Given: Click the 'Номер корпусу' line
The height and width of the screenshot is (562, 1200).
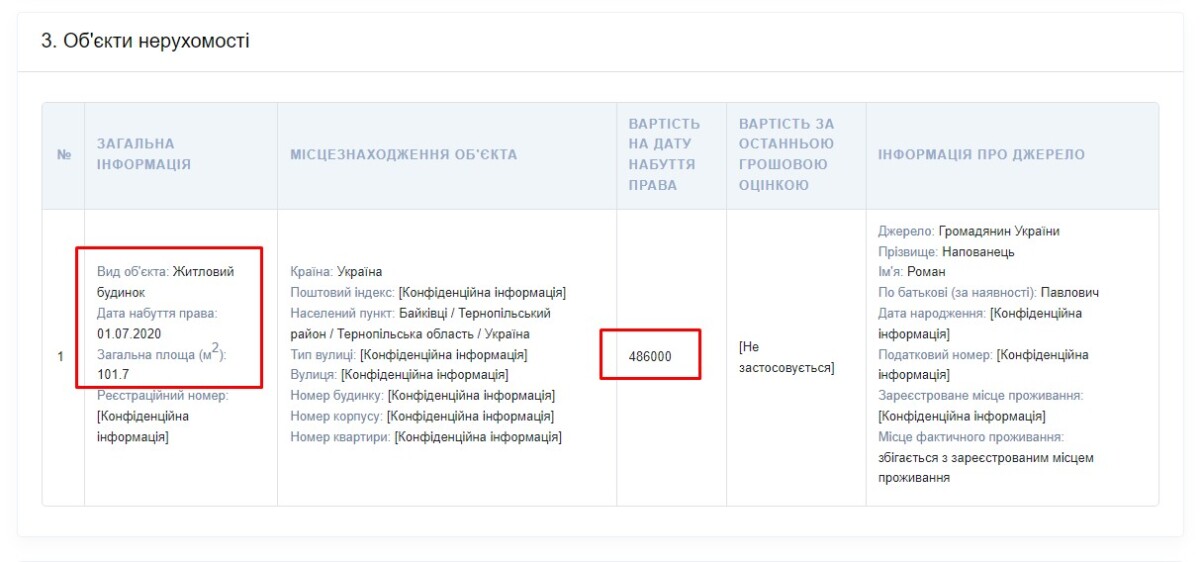Looking at the screenshot, I should pos(422,416).
